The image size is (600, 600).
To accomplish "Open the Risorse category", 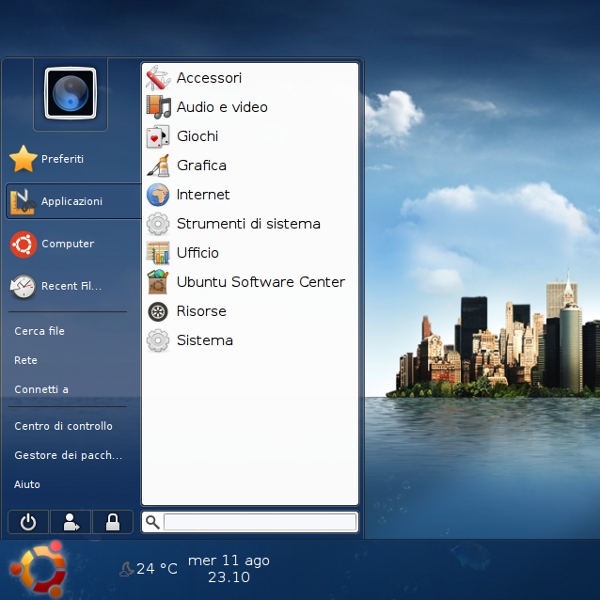I will click(x=250, y=311).
